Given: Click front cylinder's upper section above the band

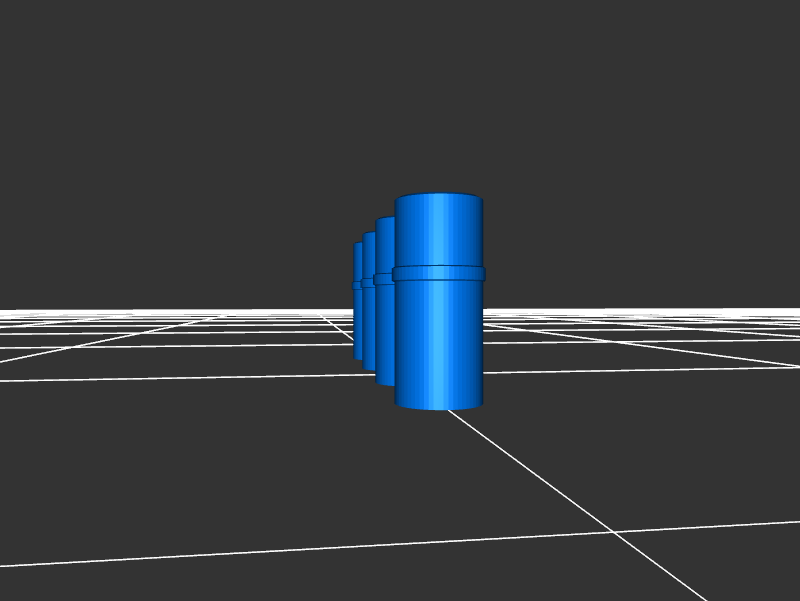Looking at the screenshot, I should 438,232.
